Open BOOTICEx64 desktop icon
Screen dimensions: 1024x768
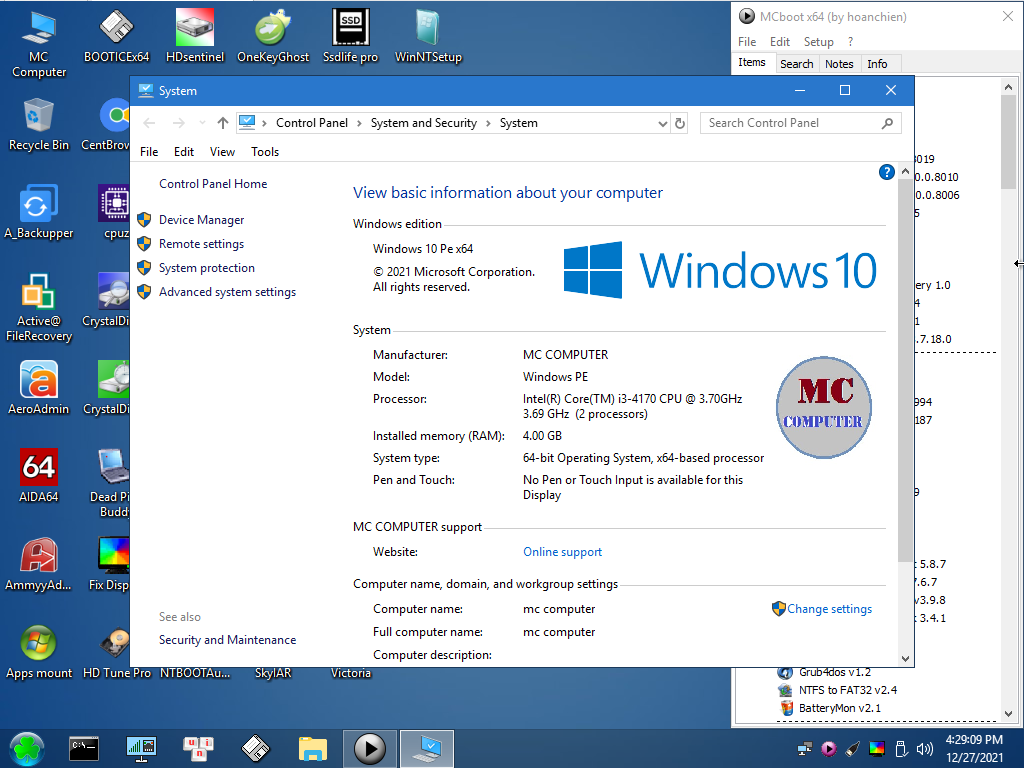[116, 36]
